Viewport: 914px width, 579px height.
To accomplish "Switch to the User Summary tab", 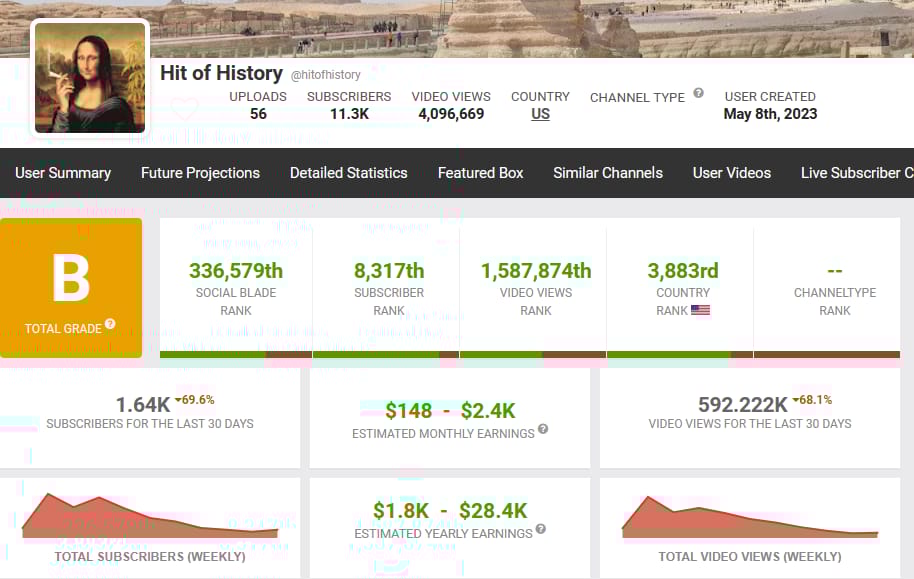I will [63, 173].
